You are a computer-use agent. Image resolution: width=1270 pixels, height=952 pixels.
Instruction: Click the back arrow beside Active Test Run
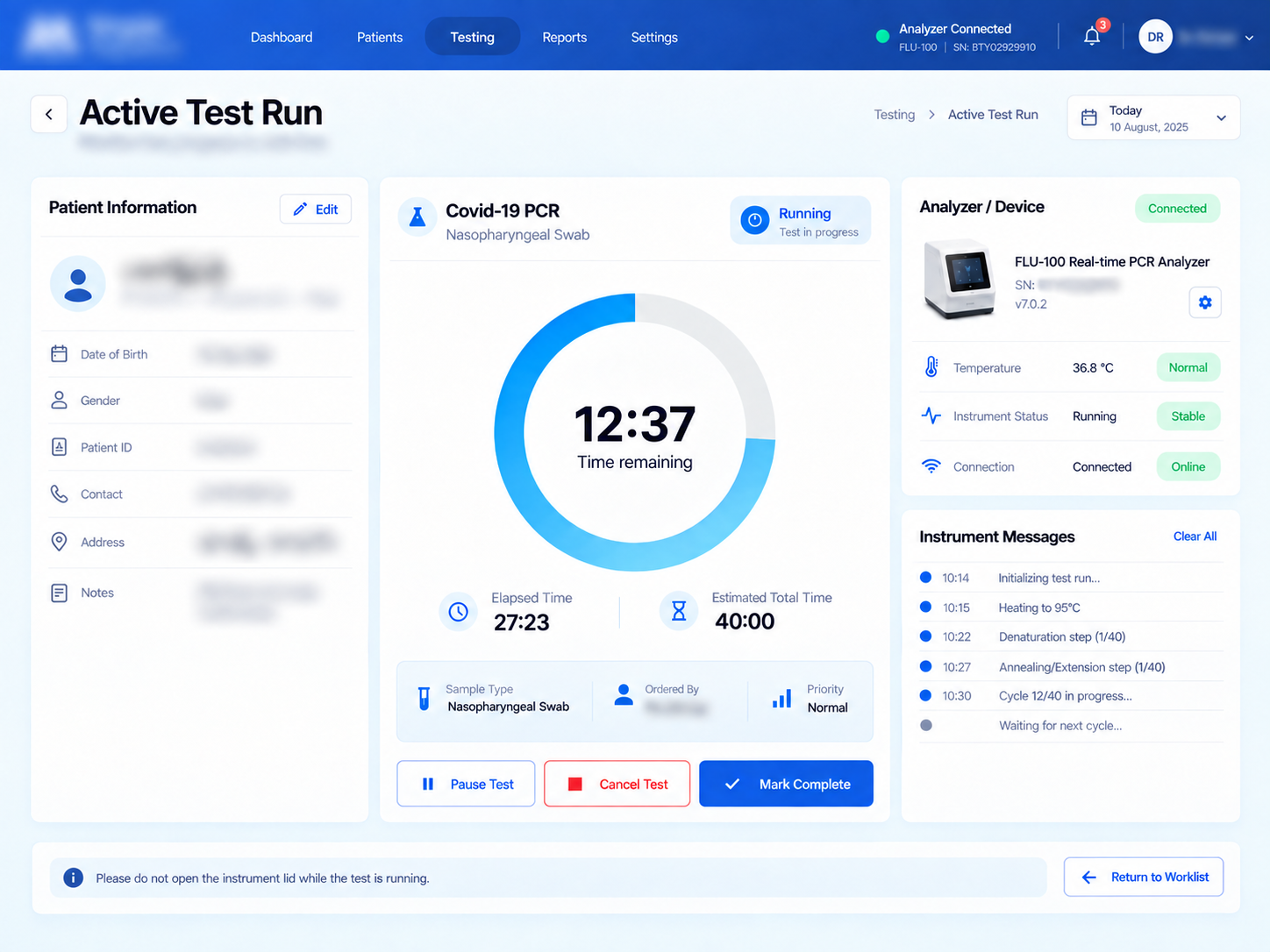coord(49,114)
